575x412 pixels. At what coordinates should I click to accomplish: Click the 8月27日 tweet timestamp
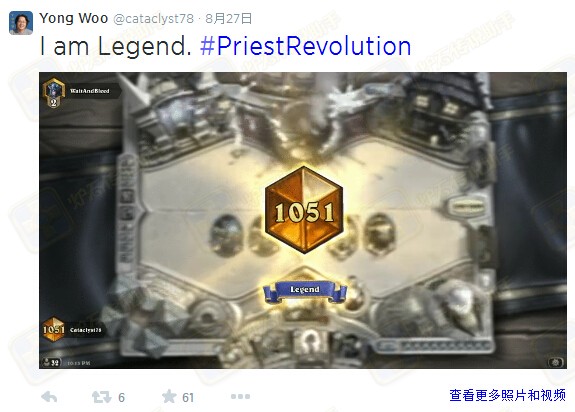pos(228,18)
